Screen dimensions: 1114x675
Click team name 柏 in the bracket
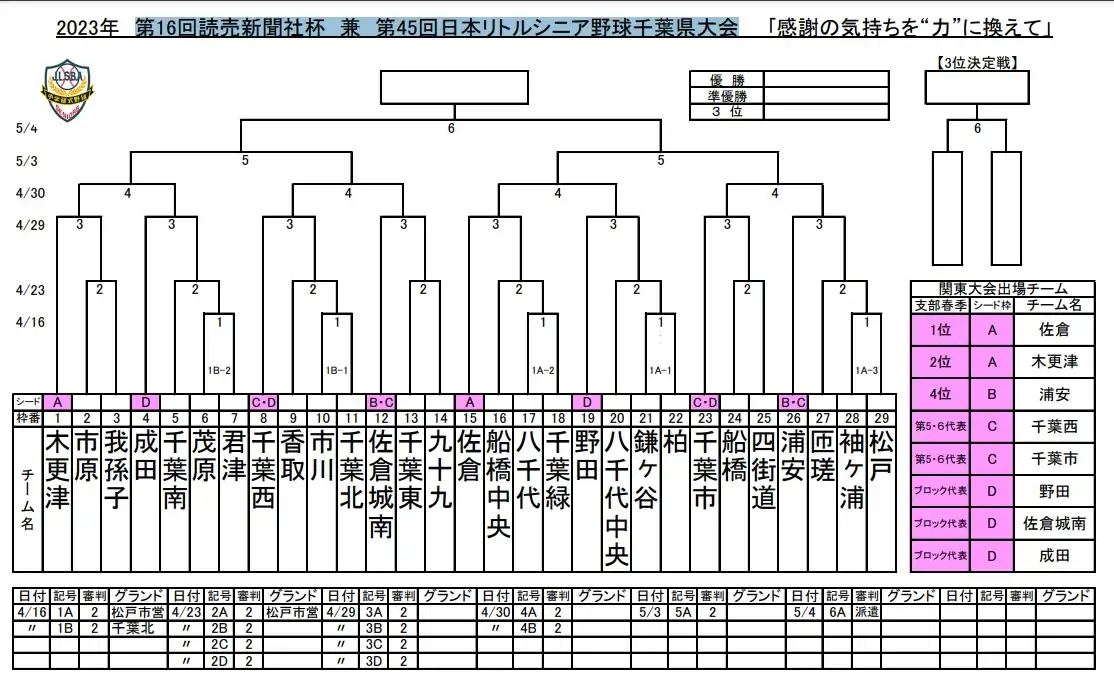click(675, 442)
